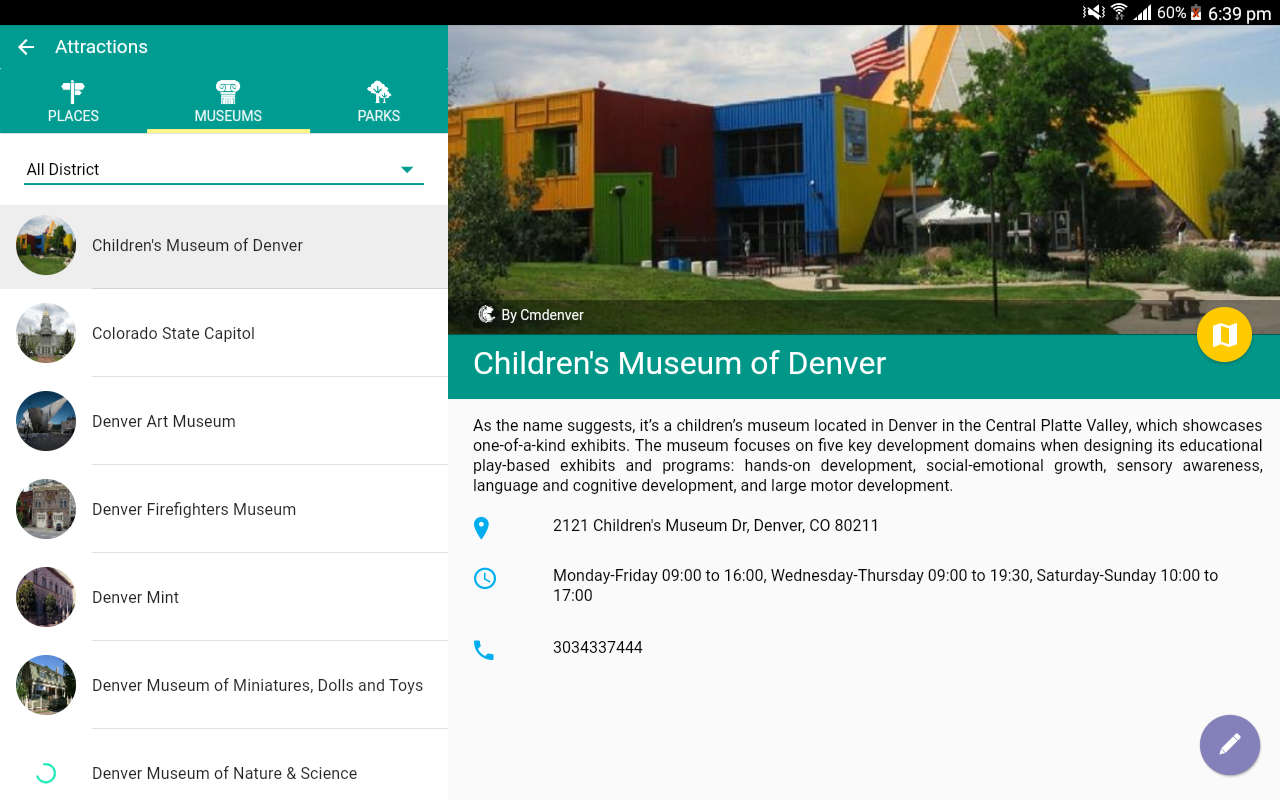Tap the 60% battery percentage
Image resolution: width=1280 pixels, height=800 pixels.
pos(1171,13)
